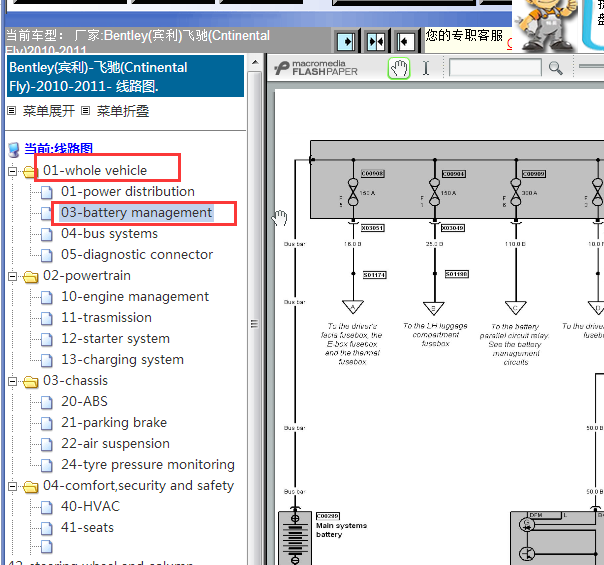Select the 01-whole vehicle folder label
The image size is (604, 565).
(x=95, y=170)
